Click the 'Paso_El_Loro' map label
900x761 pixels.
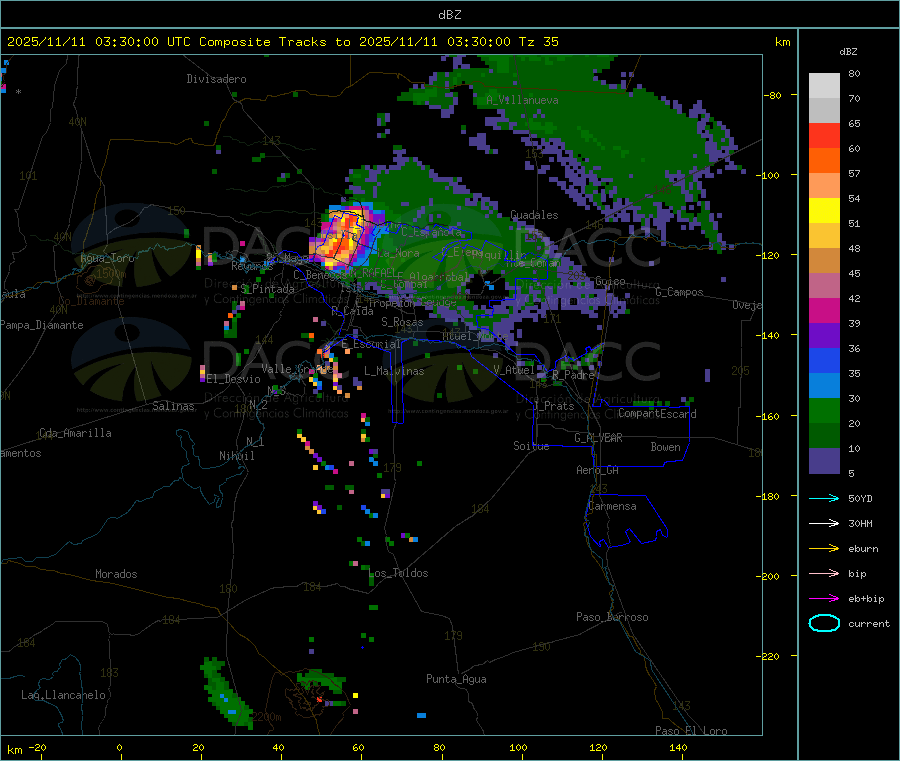[x=691, y=731]
